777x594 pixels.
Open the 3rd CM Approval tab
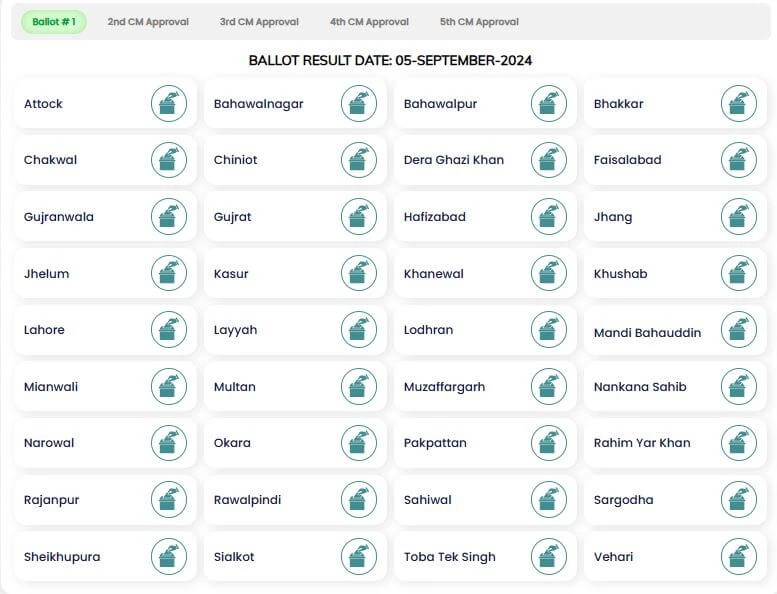click(x=259, y=22)
